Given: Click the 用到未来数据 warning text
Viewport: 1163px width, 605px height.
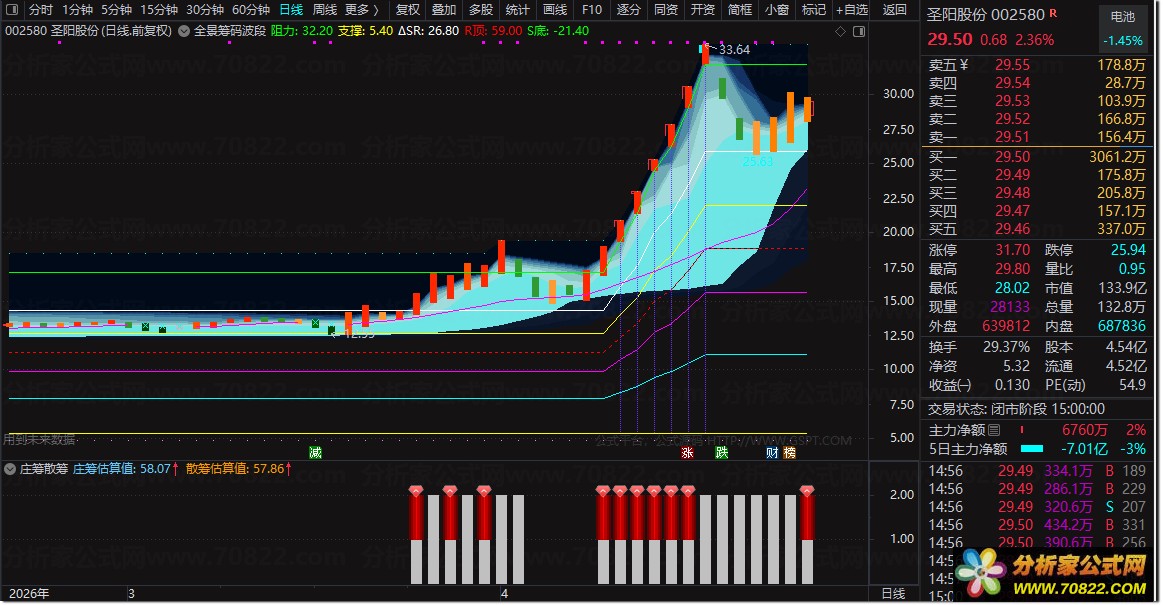Looking at the screenshot, I should pyautogui.click(x=39, y=440).
